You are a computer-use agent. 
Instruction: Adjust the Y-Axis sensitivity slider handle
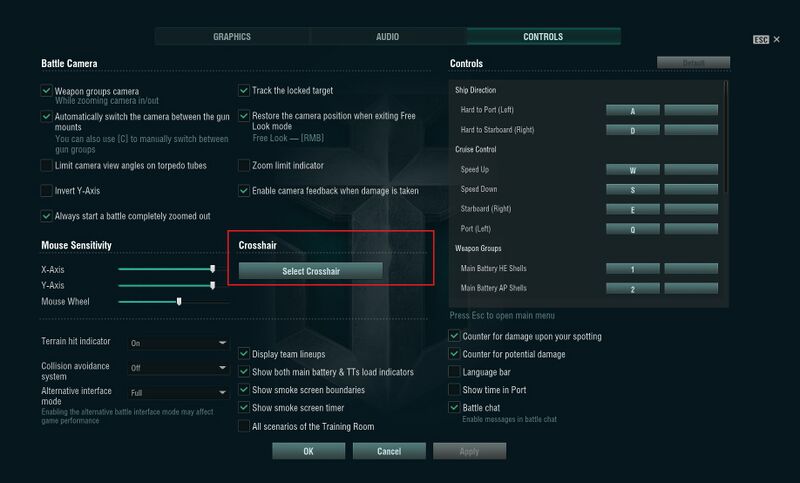[212, 285]
